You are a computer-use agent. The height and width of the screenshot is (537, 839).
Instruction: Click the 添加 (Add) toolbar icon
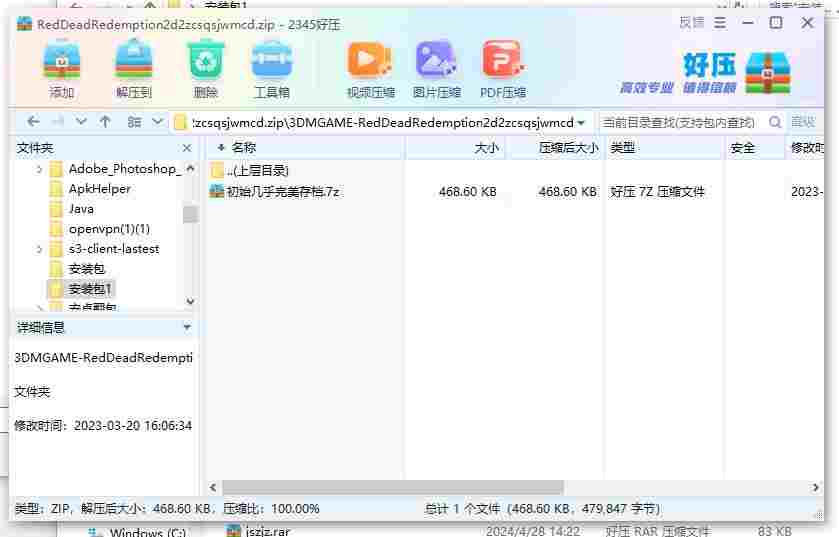[62, 68]
